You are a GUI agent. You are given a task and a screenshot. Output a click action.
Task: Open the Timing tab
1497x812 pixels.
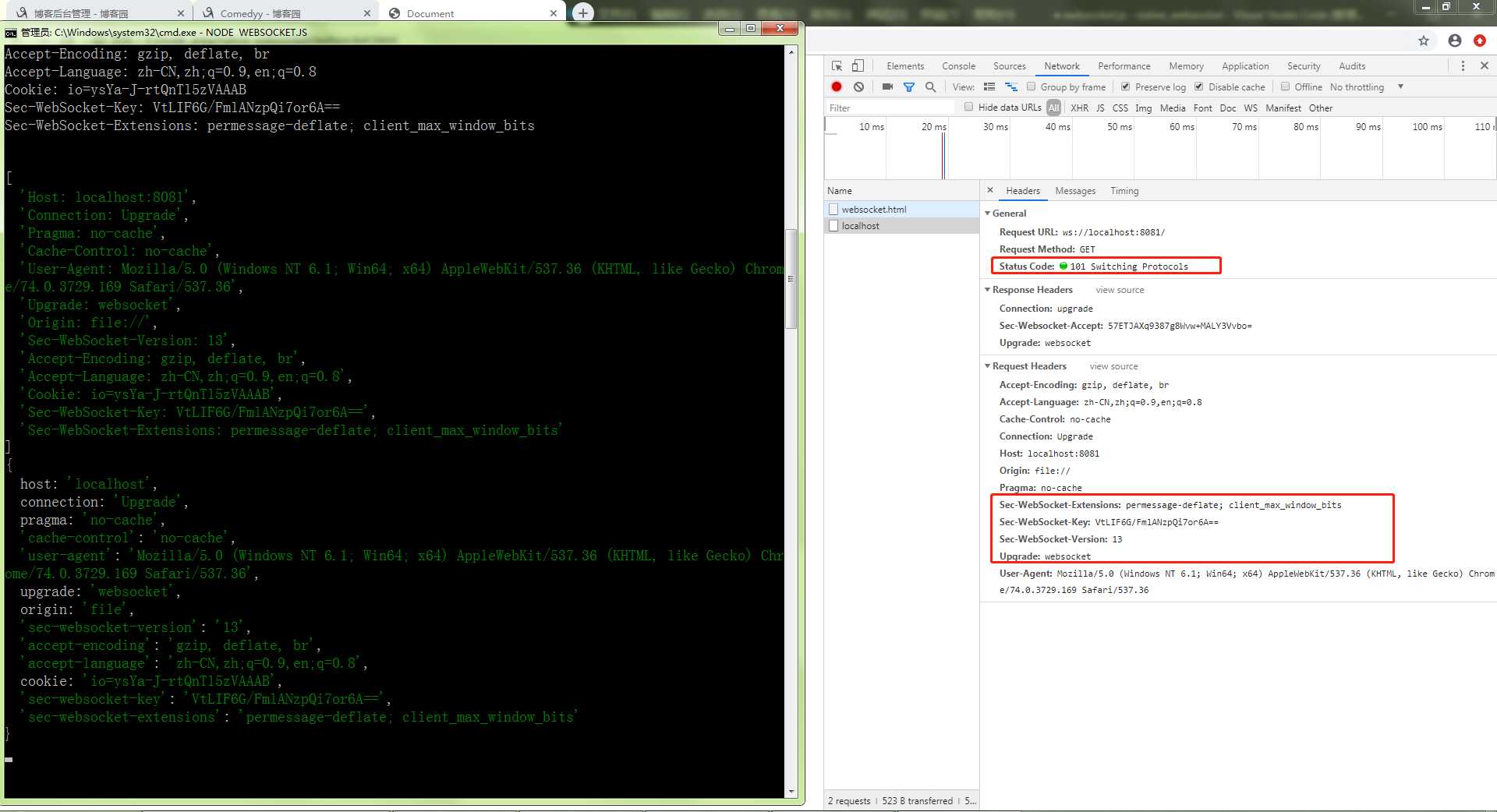pos(1124,191)
